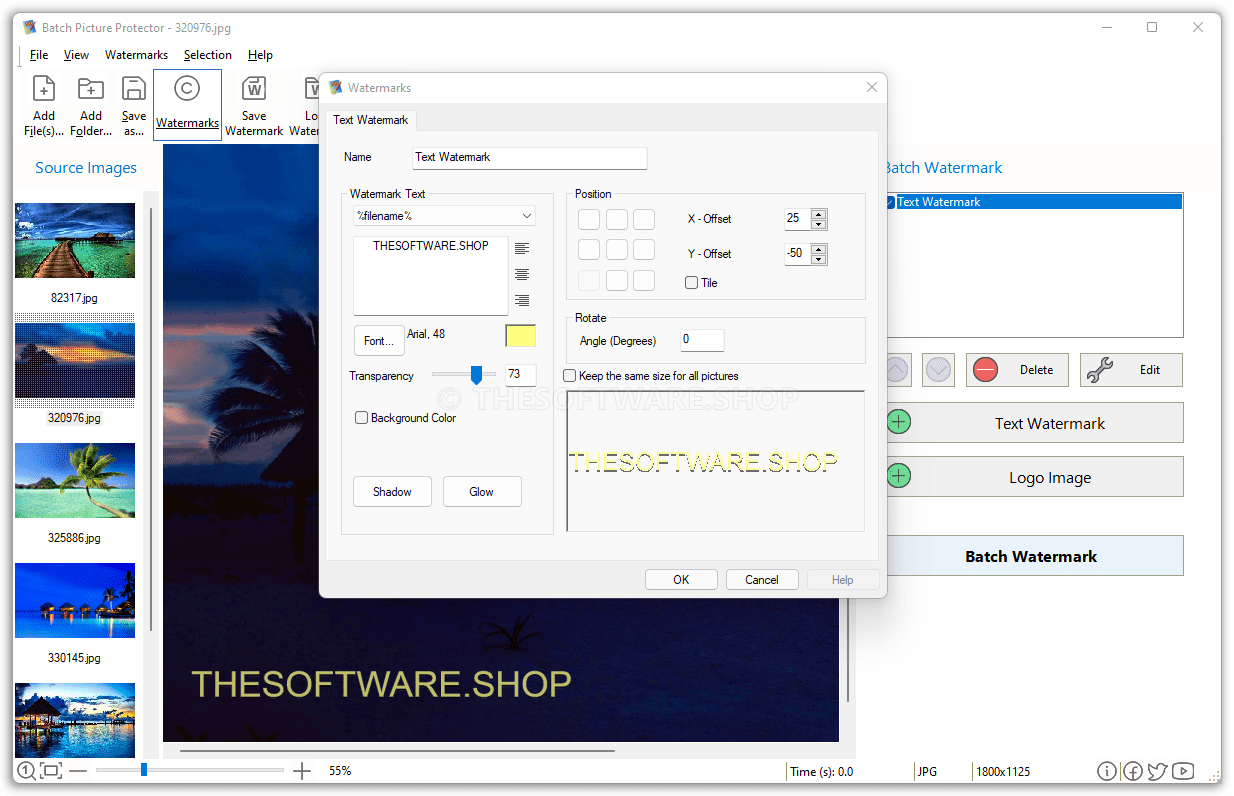The image size is (1234, 796).
Task: Select bottom-right position grid cell
Action: tap(644, 280)
